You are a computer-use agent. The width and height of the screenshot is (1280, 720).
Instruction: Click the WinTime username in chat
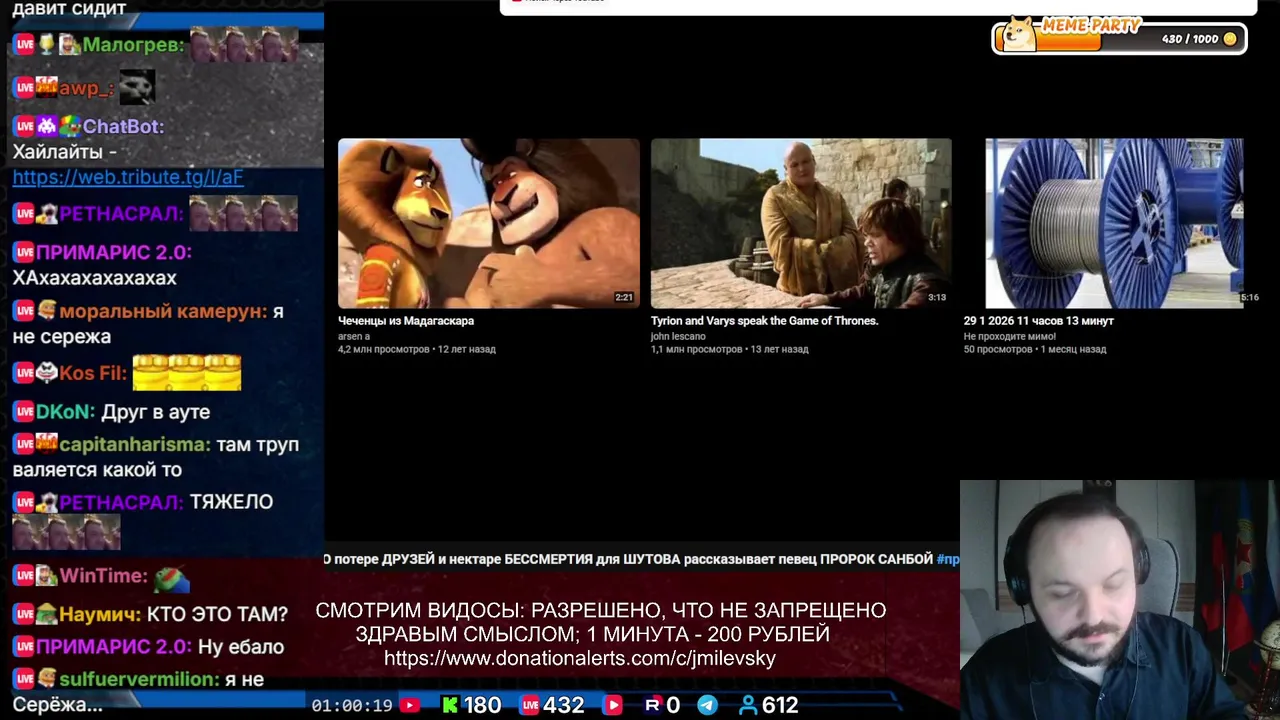103,576
